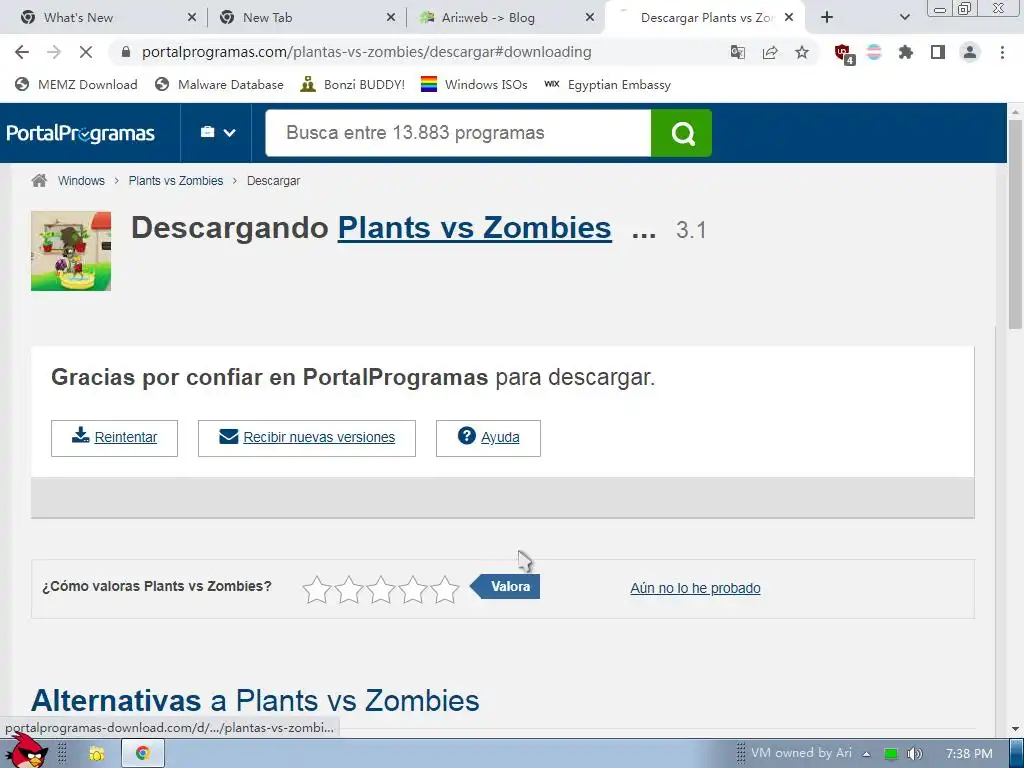Go to the home breadcrumb icon

tap(39, 181)
